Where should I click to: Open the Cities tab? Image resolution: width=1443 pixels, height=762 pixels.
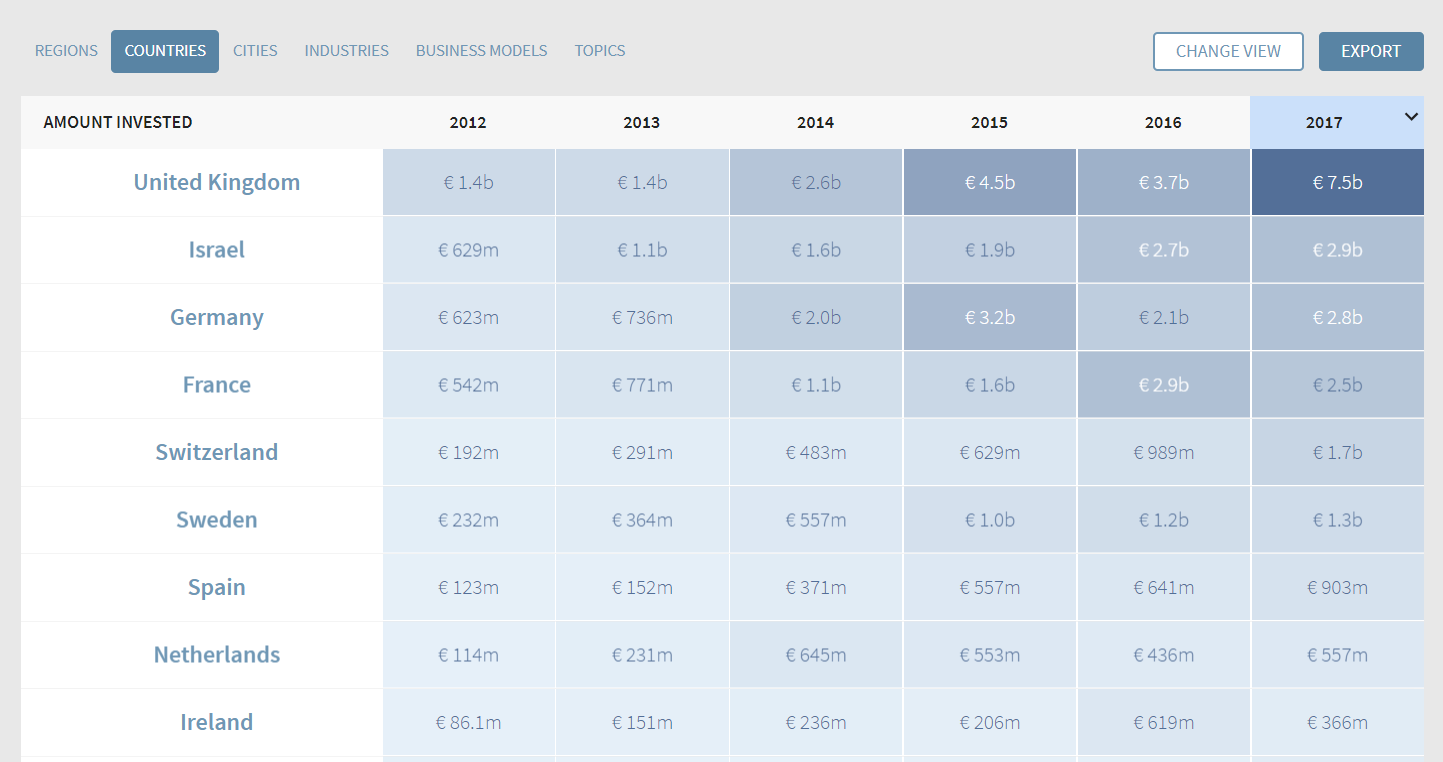coord(255,51)
